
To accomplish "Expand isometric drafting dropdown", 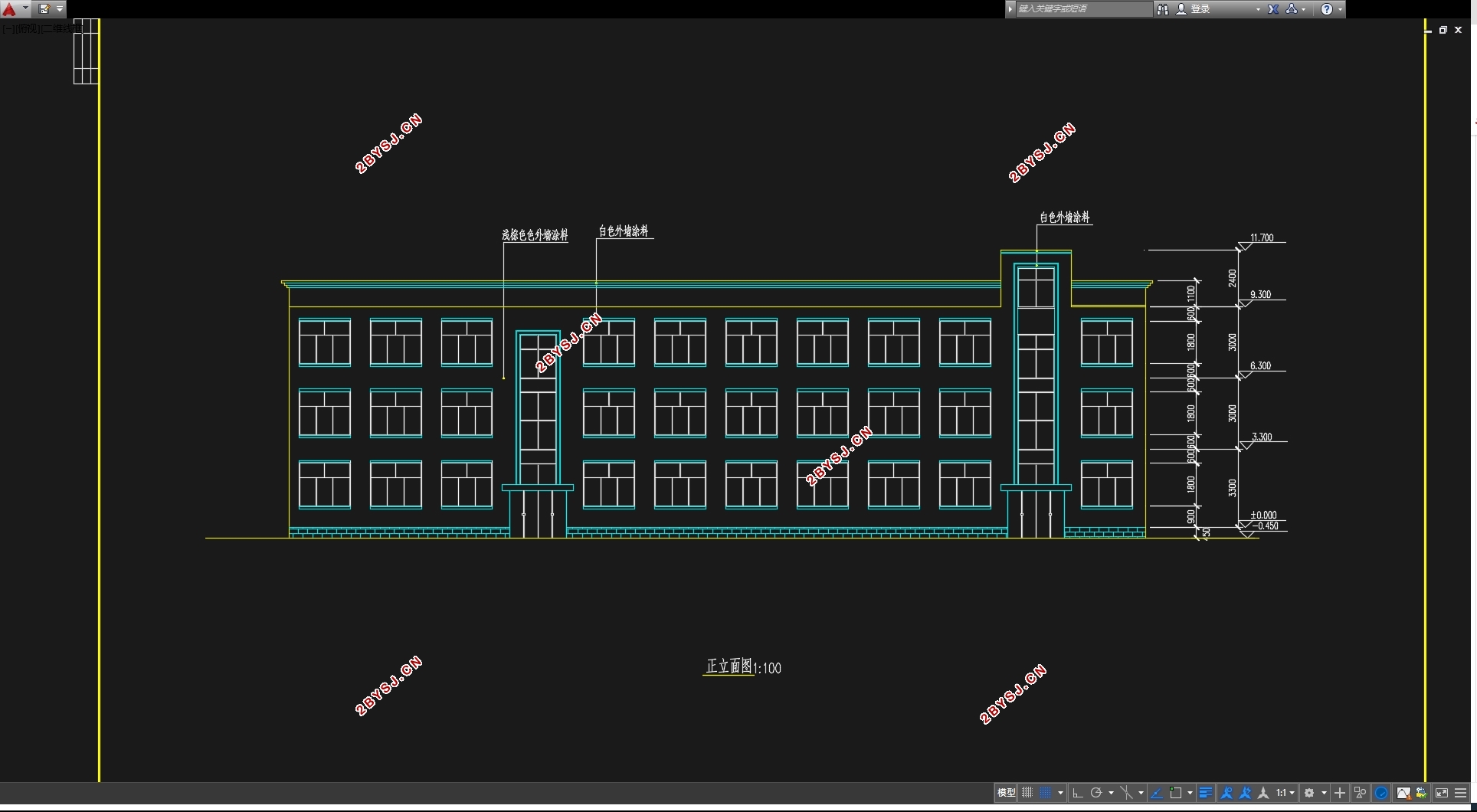I will (x=1141, y=793).
